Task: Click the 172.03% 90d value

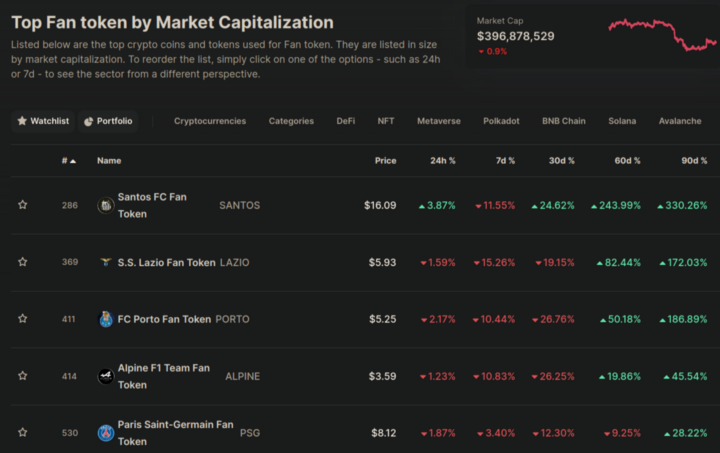Action: tap(683, 263)
